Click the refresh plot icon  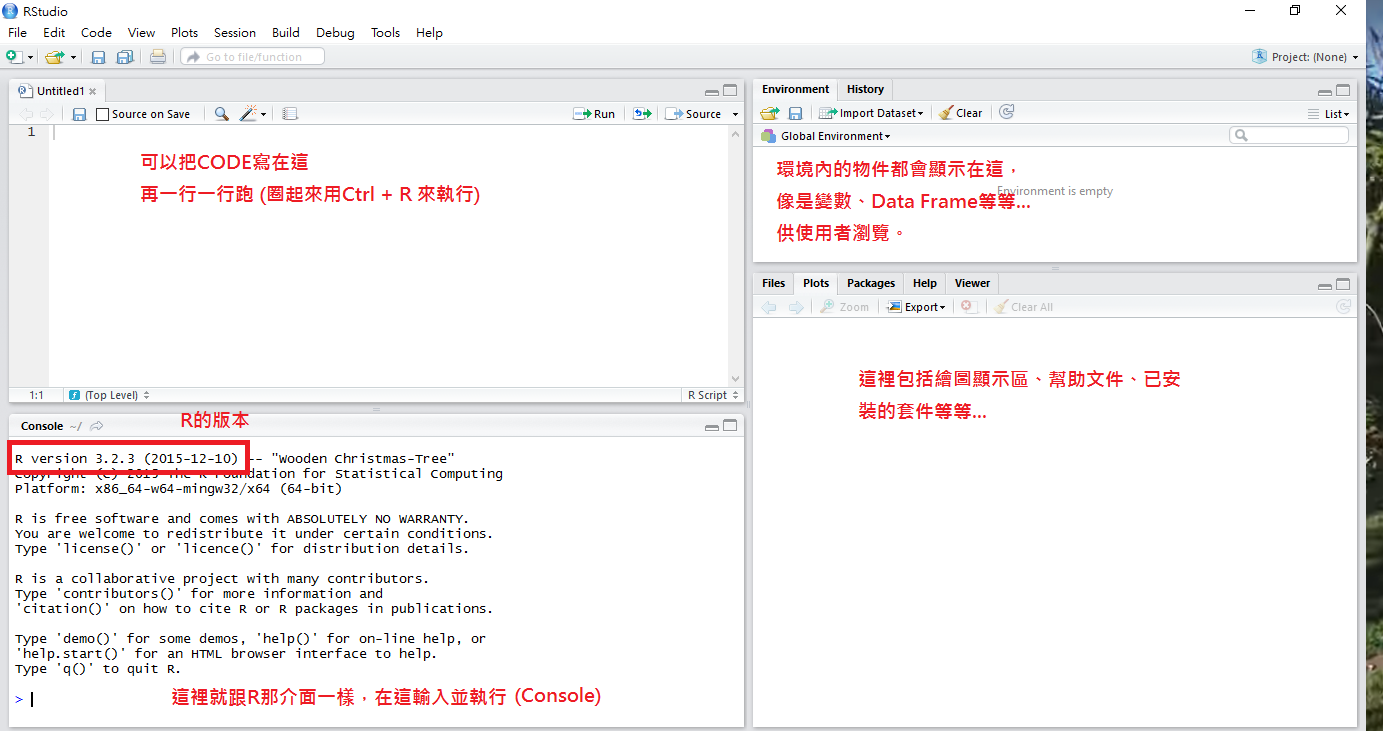[x=1343, y=307]
